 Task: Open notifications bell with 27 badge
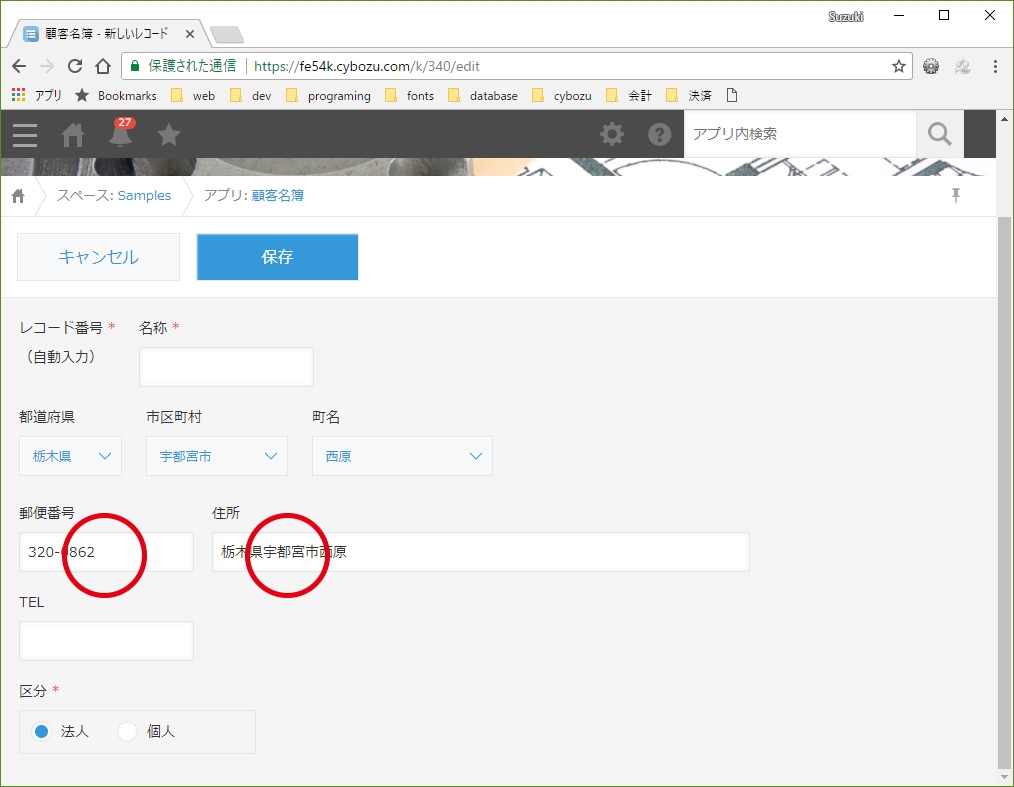tap(121, 134)
